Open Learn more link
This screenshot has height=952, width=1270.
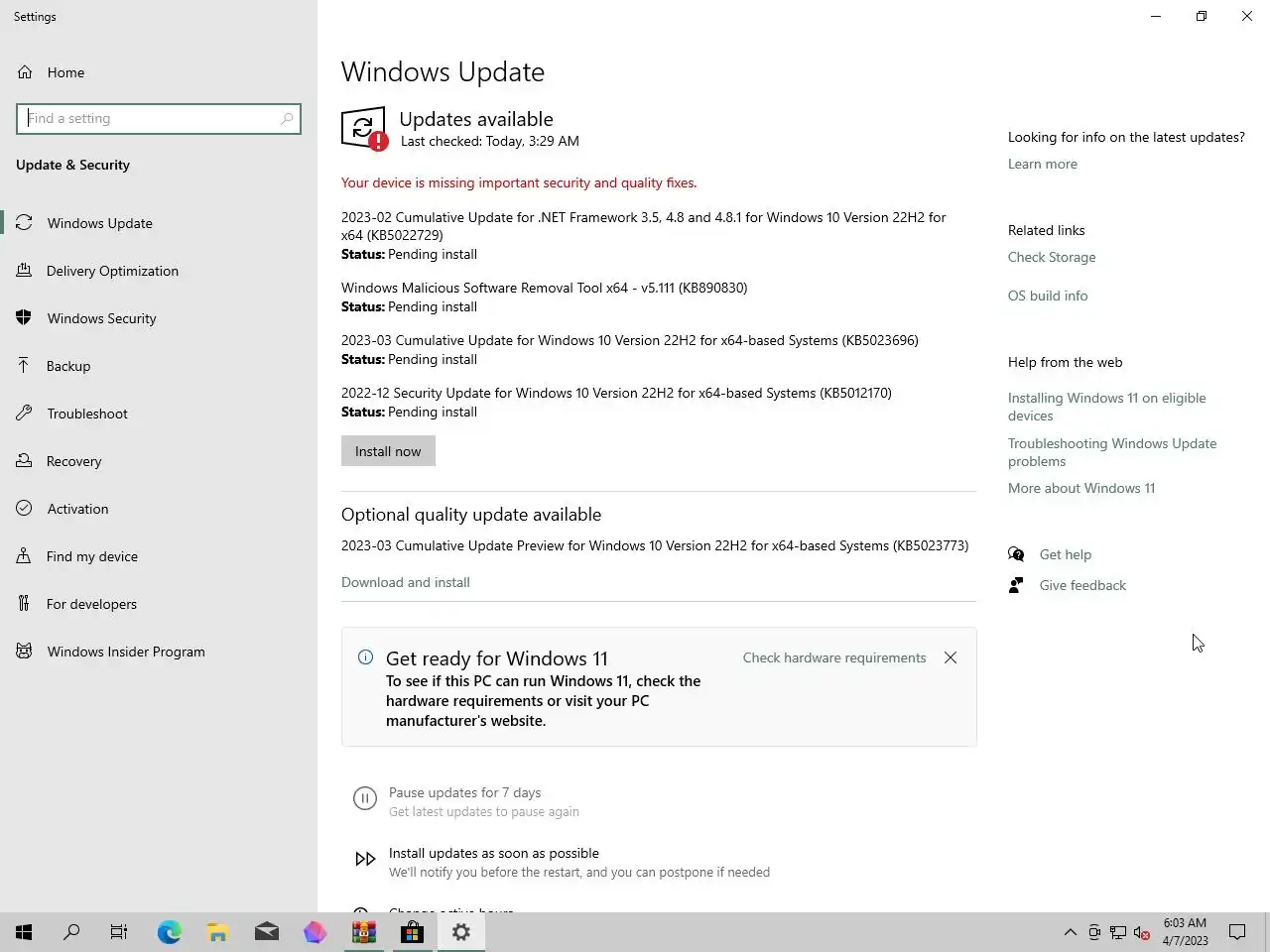1043,164
